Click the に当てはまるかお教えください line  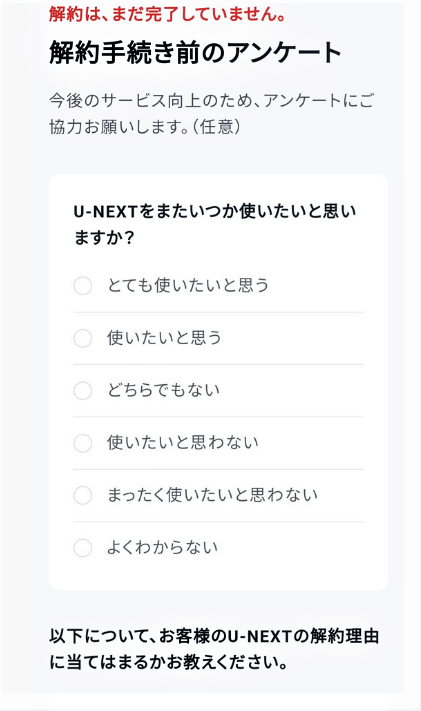click(x=168, y=662)
